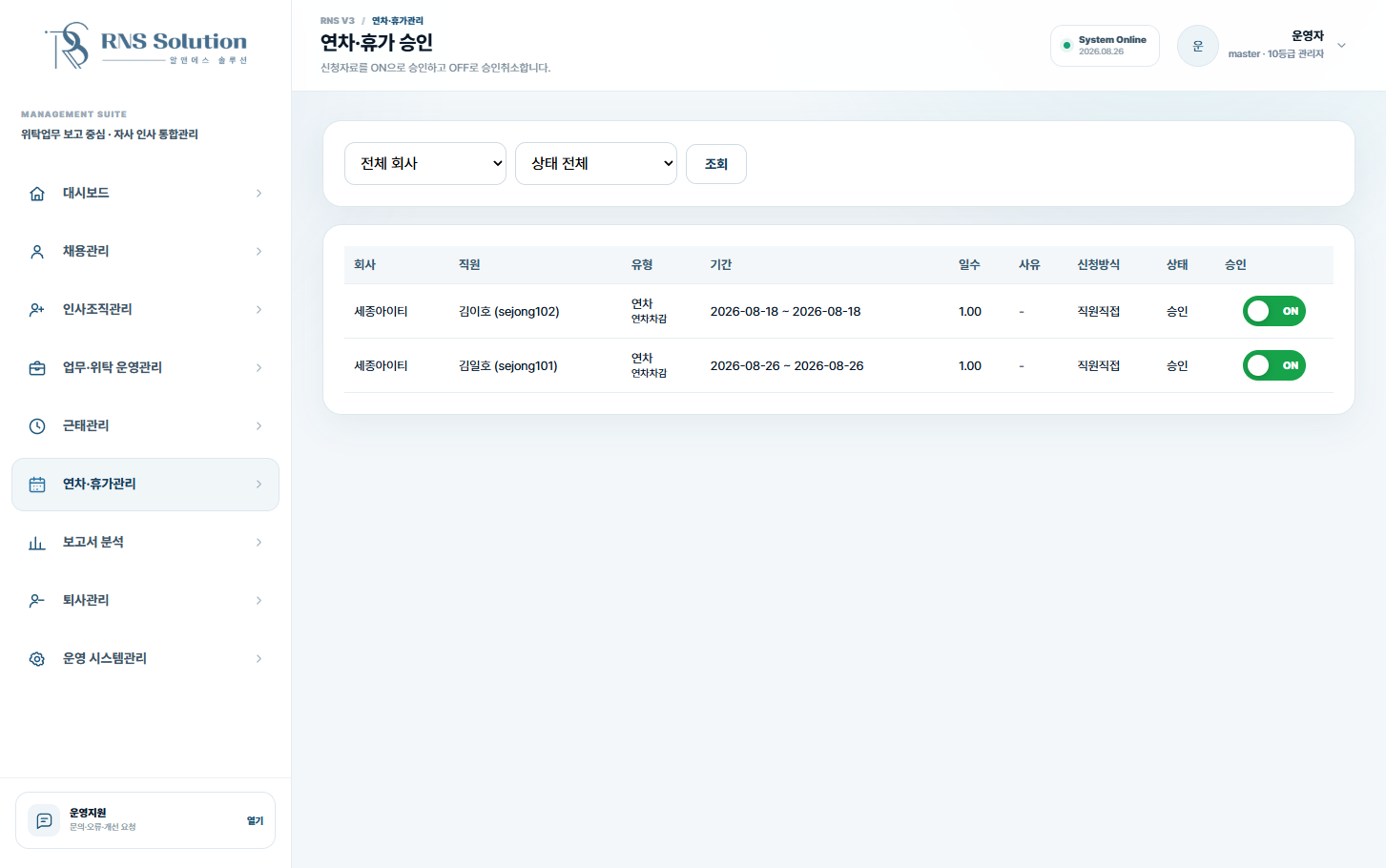Expand the 채용관리 menu chevron
Image resolution: width=1386 pixels, height=868 pixels.
pos(259,252)
